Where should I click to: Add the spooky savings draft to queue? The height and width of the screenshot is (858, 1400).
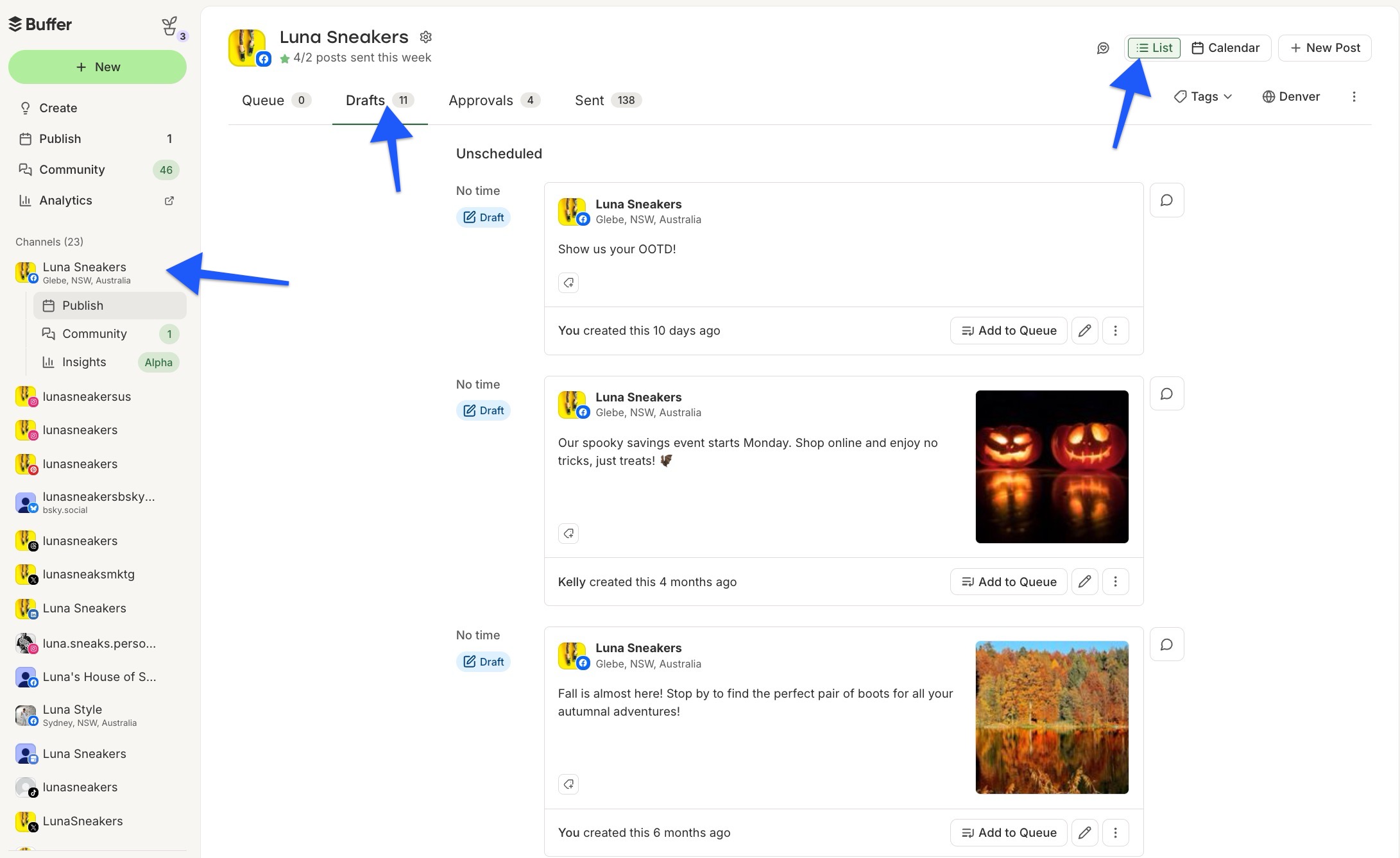1008,582
